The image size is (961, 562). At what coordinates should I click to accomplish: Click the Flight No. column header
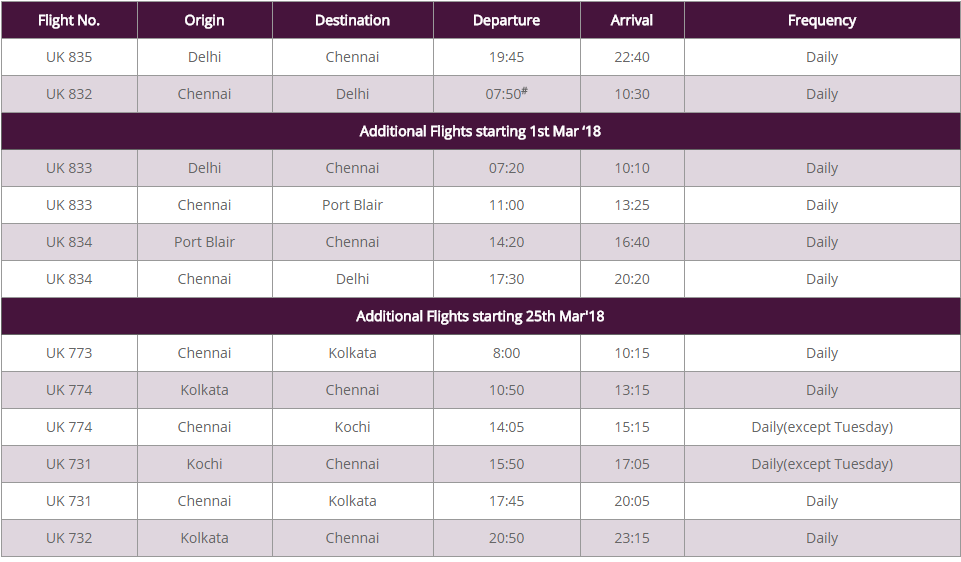click(x=69, y=20)
